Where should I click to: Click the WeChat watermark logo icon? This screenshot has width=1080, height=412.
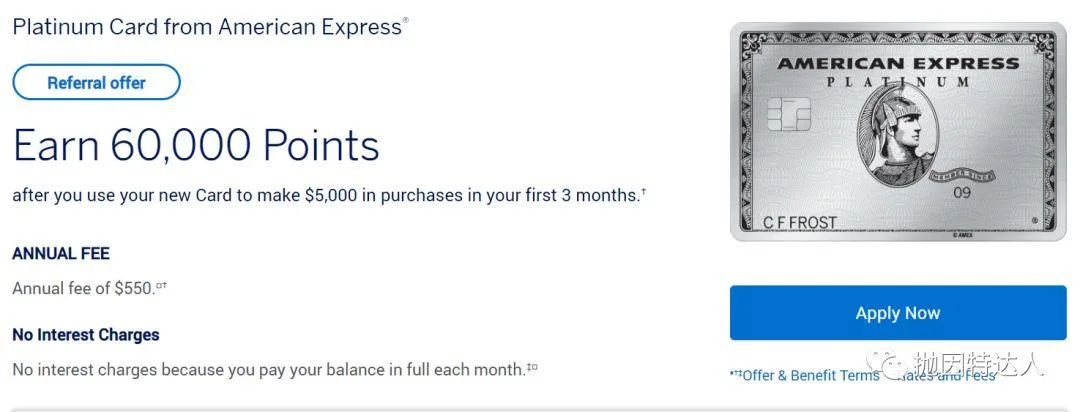pos(888,363)
